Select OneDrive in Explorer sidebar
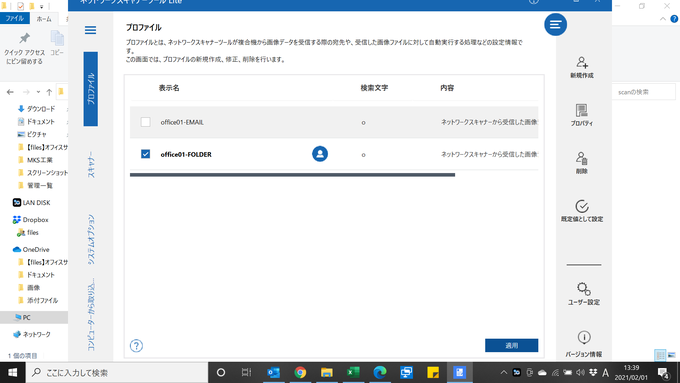This screenshot has height=383, width=680. [x=31, y=250]
